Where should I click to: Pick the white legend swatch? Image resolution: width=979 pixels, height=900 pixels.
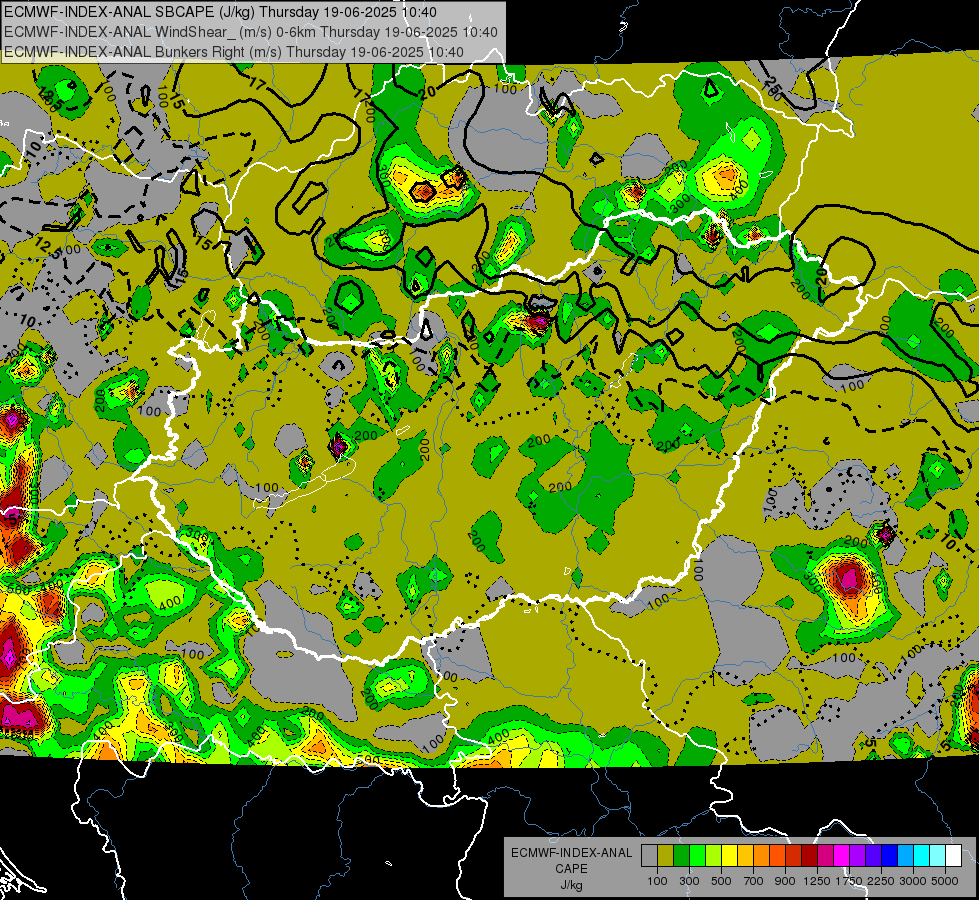pos(954,856)
